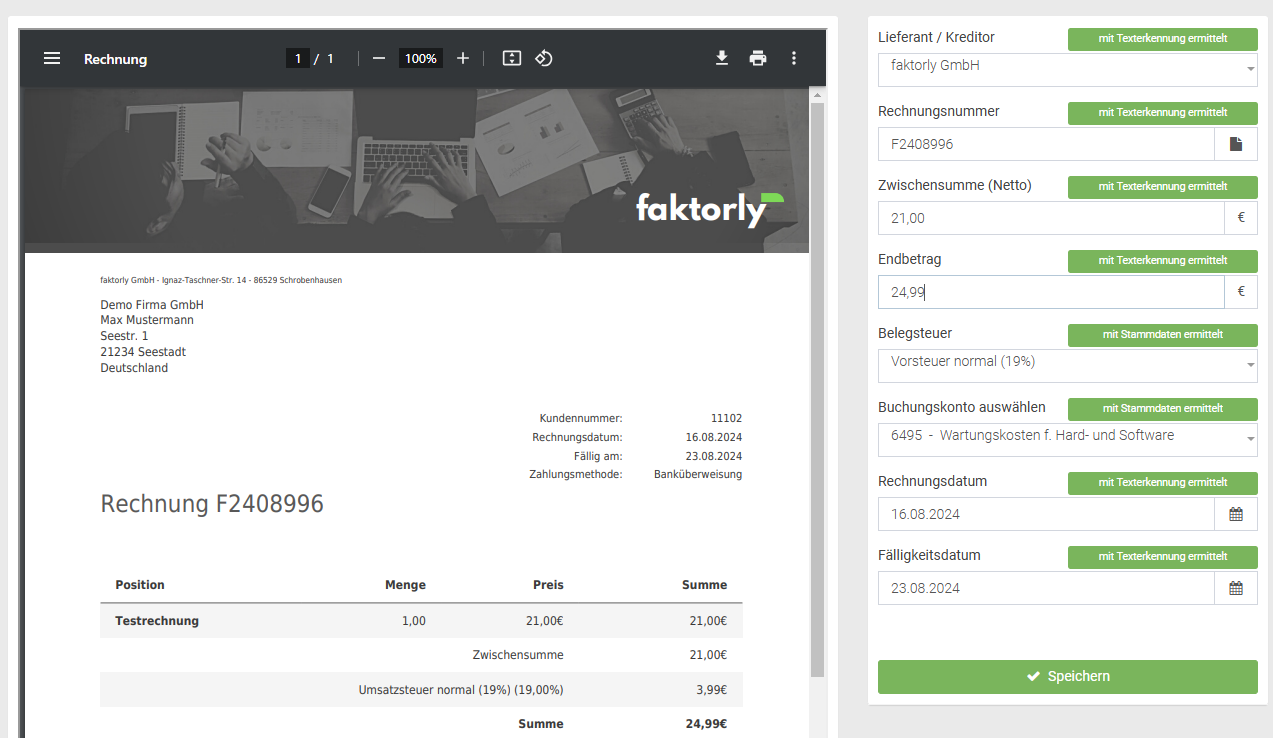Click the Fälligkeitsdatum date field

1046,588
